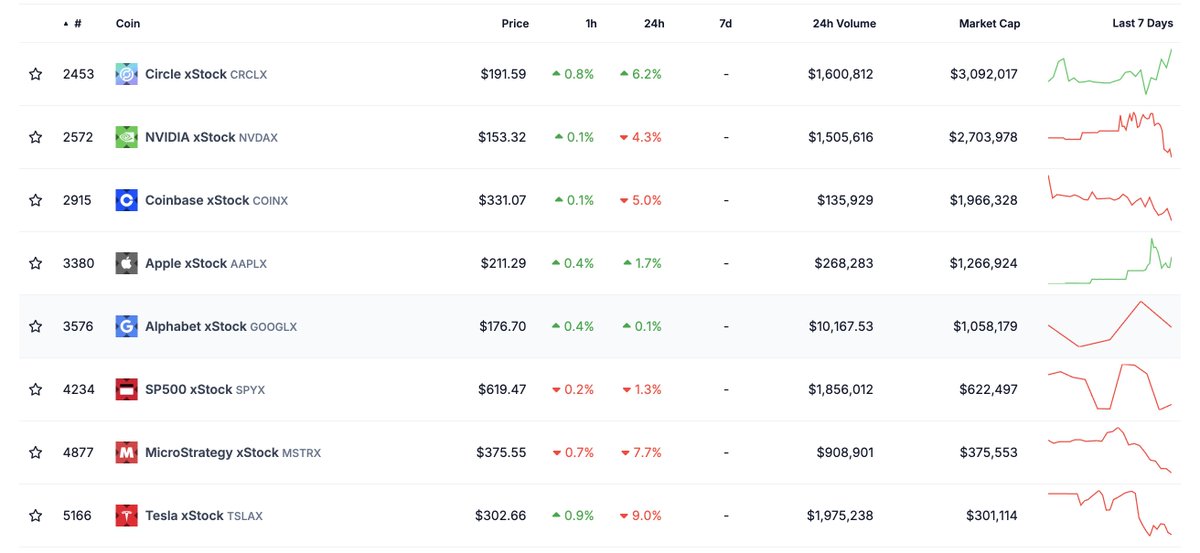Click the Apple xStock logo icon
This screenshot has width=1200, height=553.
(126, 263)
